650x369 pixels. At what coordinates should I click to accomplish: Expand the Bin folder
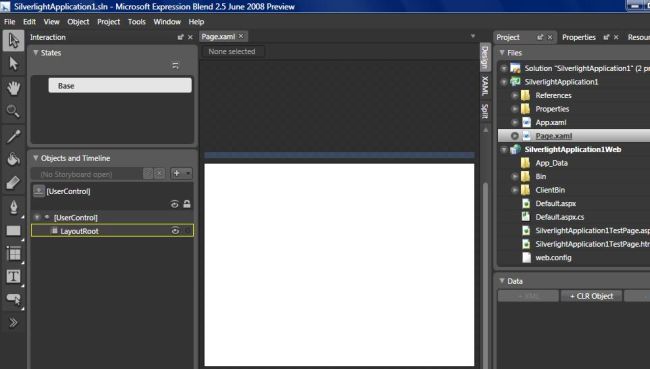point(515,176)
